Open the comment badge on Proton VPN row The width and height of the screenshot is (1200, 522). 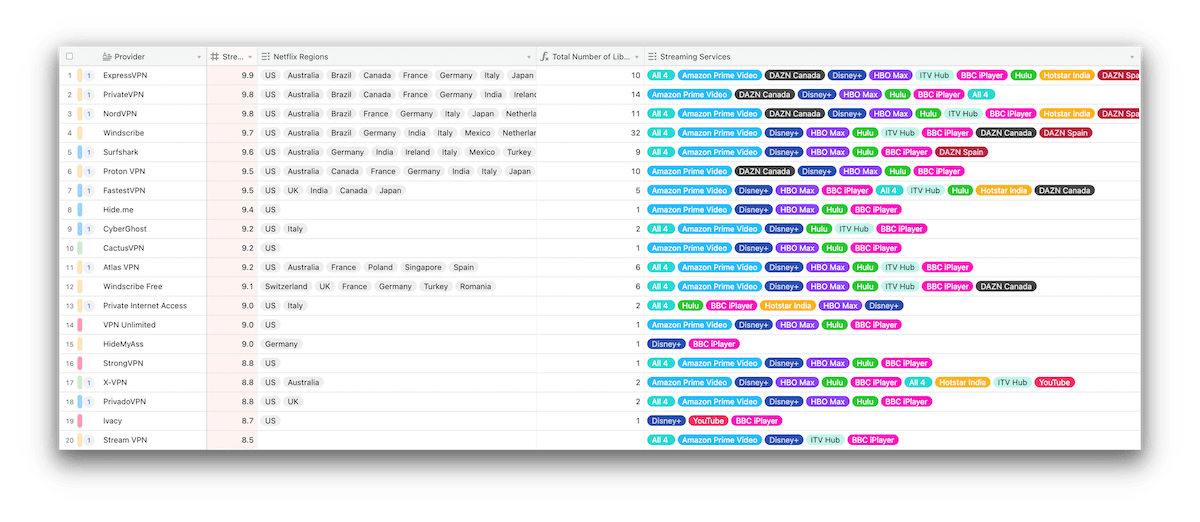[88, 172]
